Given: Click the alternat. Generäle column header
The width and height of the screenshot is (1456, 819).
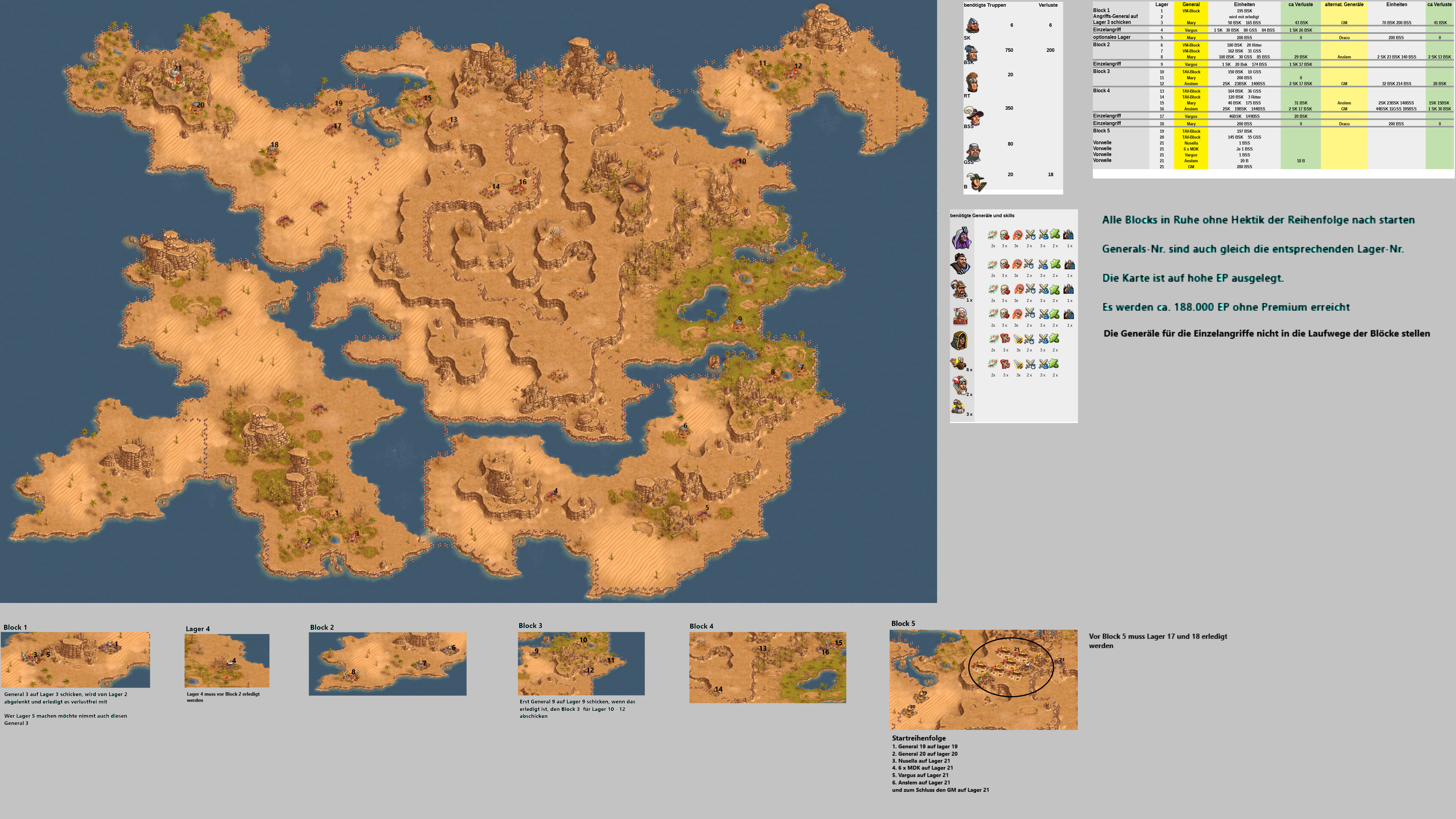Looking at the screenshot, I should 1344,5.
